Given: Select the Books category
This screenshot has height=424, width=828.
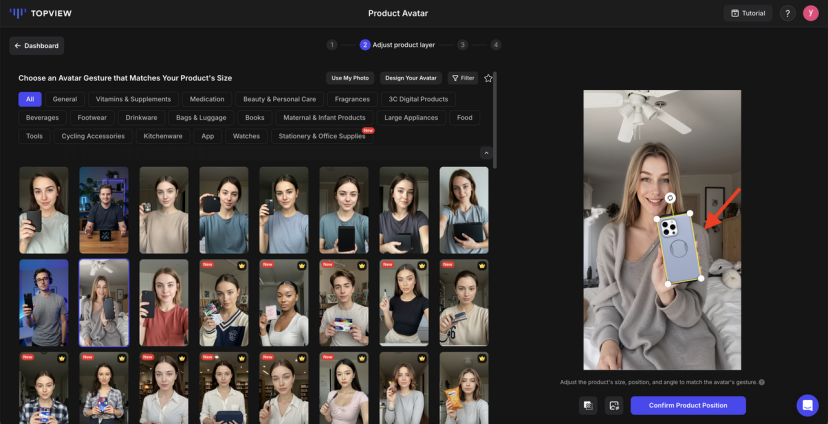Looking at the screenshot, I should [255, 118].
